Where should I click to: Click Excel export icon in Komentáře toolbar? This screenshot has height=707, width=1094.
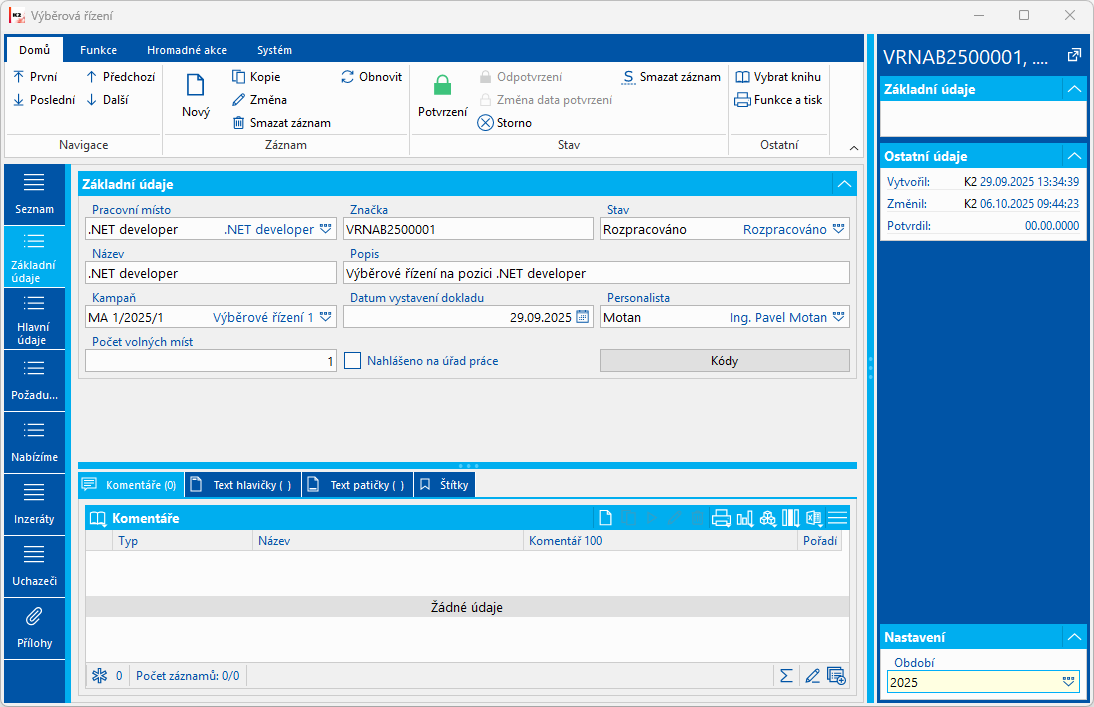(x=814, y=519)
